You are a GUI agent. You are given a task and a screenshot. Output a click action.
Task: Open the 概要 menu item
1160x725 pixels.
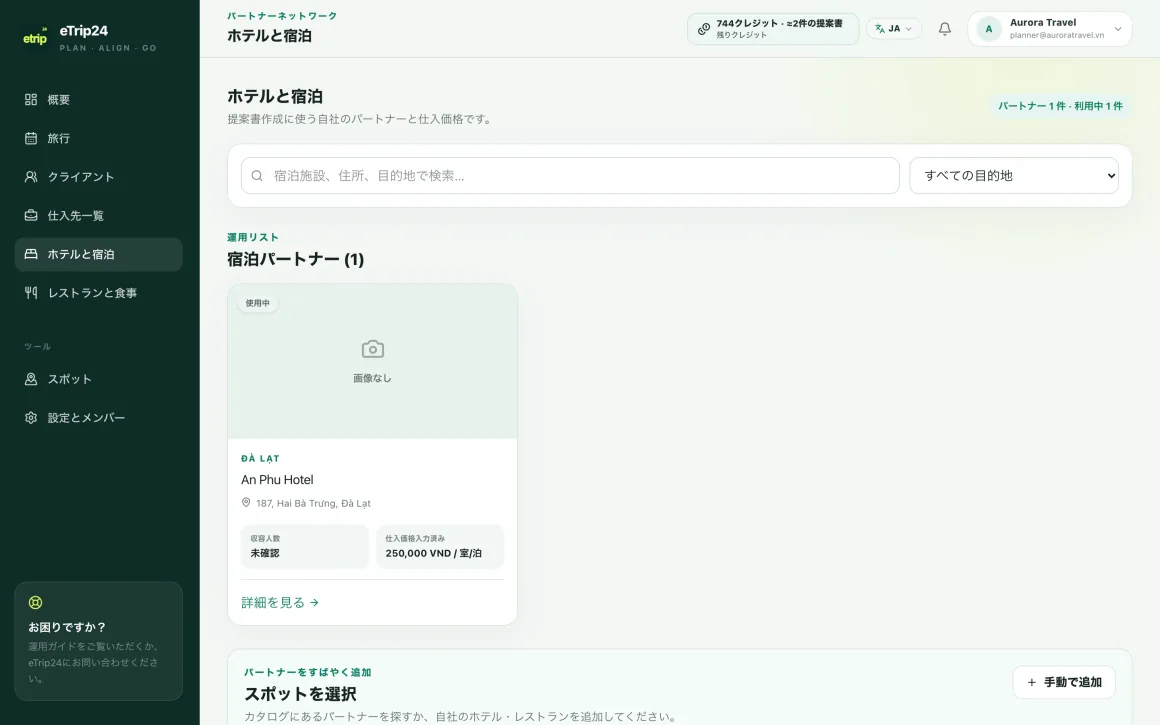coord(98,99)
